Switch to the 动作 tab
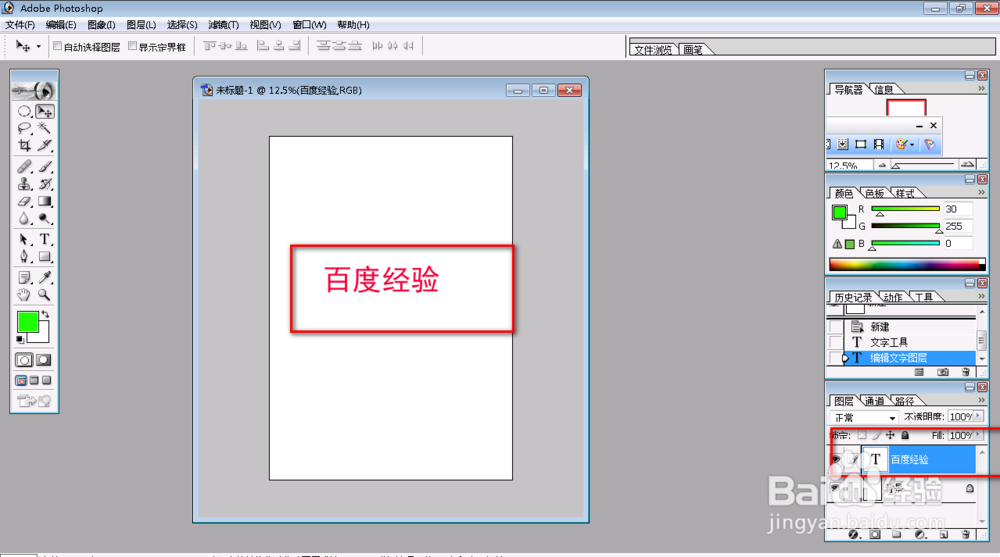This screenshot has height=557, width=1000. click(893, 297)
